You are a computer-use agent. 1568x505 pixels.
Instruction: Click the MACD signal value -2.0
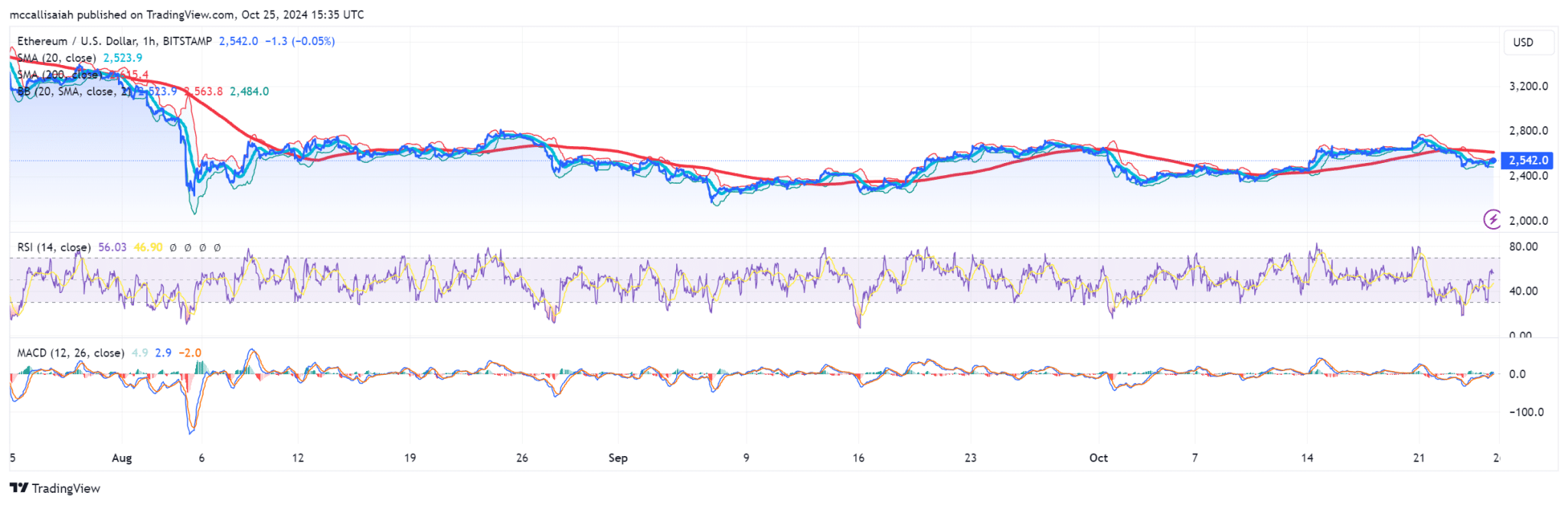pos(190,353)
